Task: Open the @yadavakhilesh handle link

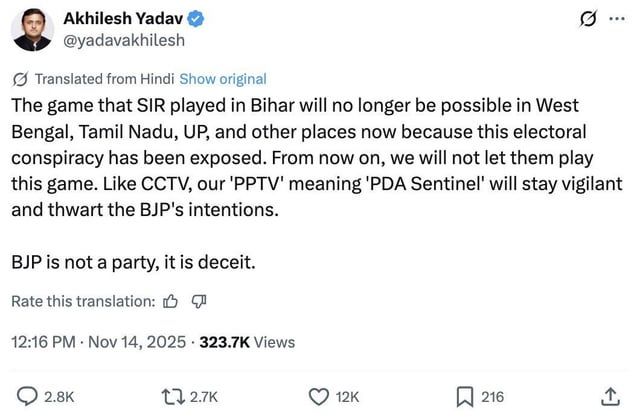Action: (x=110, y=40)
